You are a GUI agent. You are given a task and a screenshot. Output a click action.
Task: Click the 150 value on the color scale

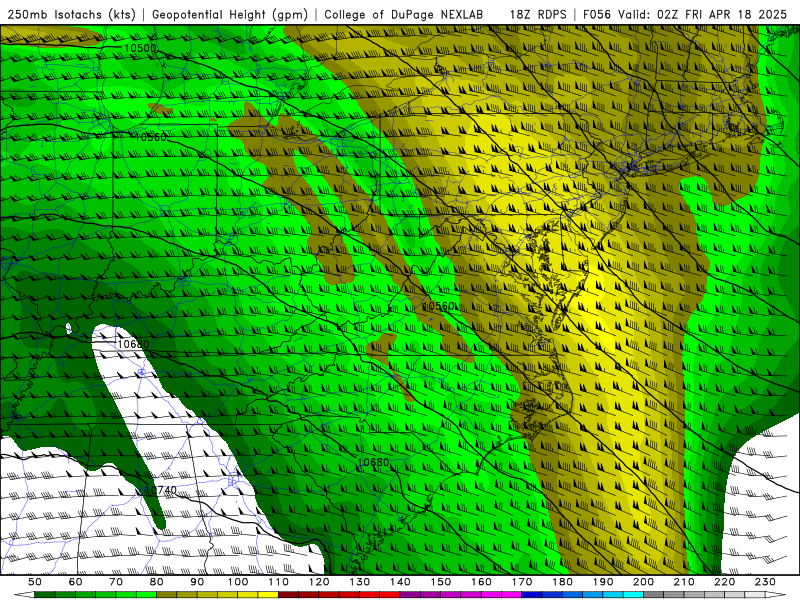pyautogui.click(x=441, y=582)
